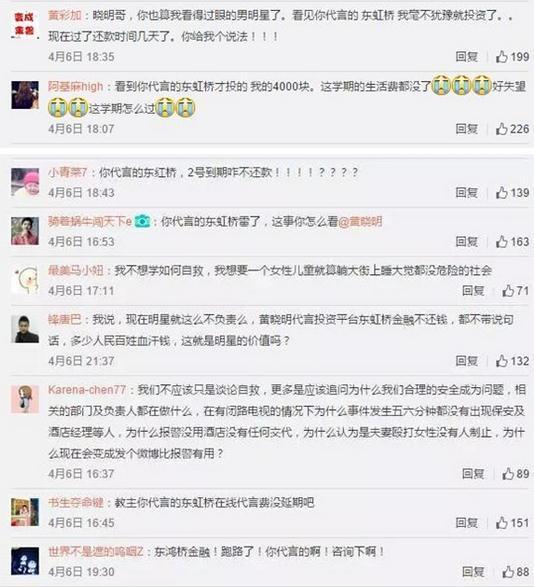Open avatar of the 21:37 commenter
The image size is (534, 587).
(25, 329)
